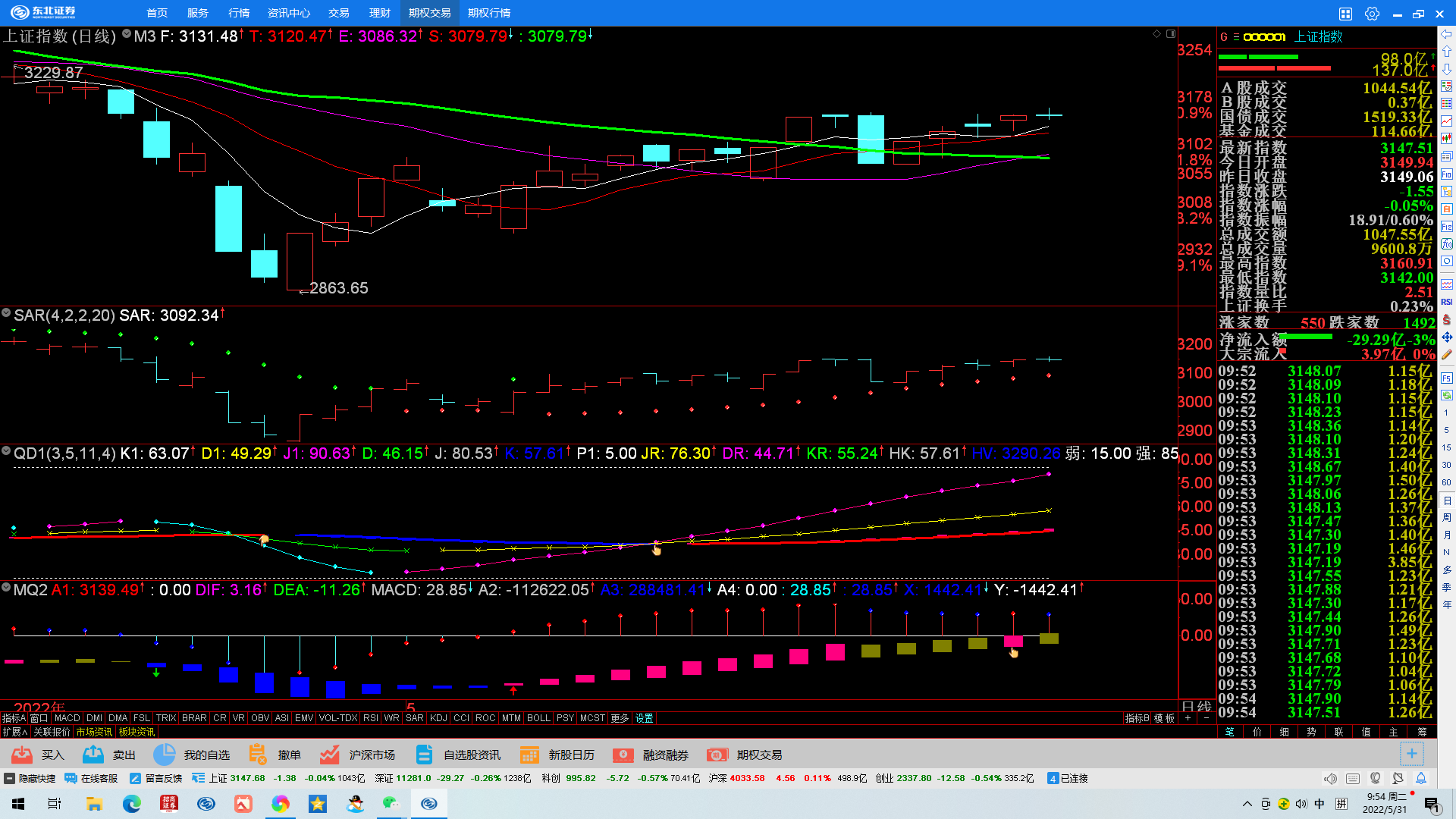
Task: Click the 撤单 cancel order icon
Action: point(258,755)
